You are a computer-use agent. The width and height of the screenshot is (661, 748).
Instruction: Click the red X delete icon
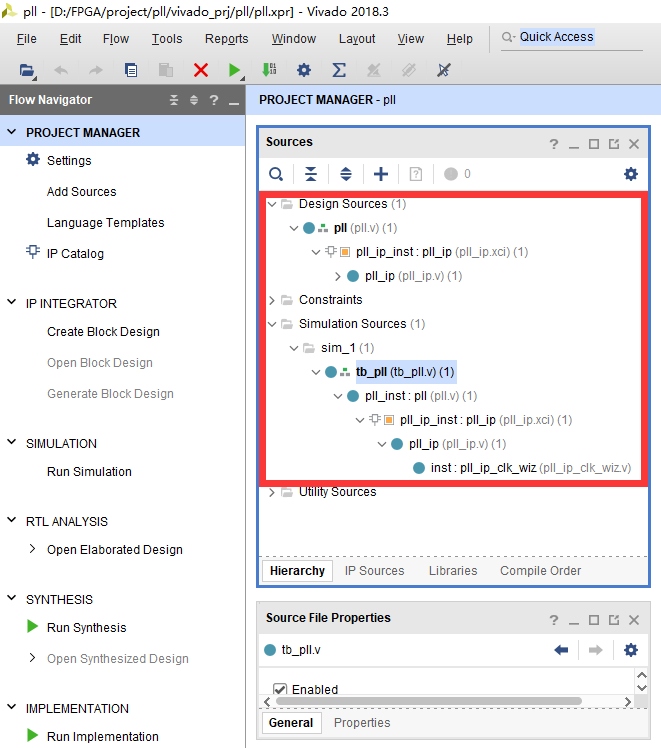(201, 70)
